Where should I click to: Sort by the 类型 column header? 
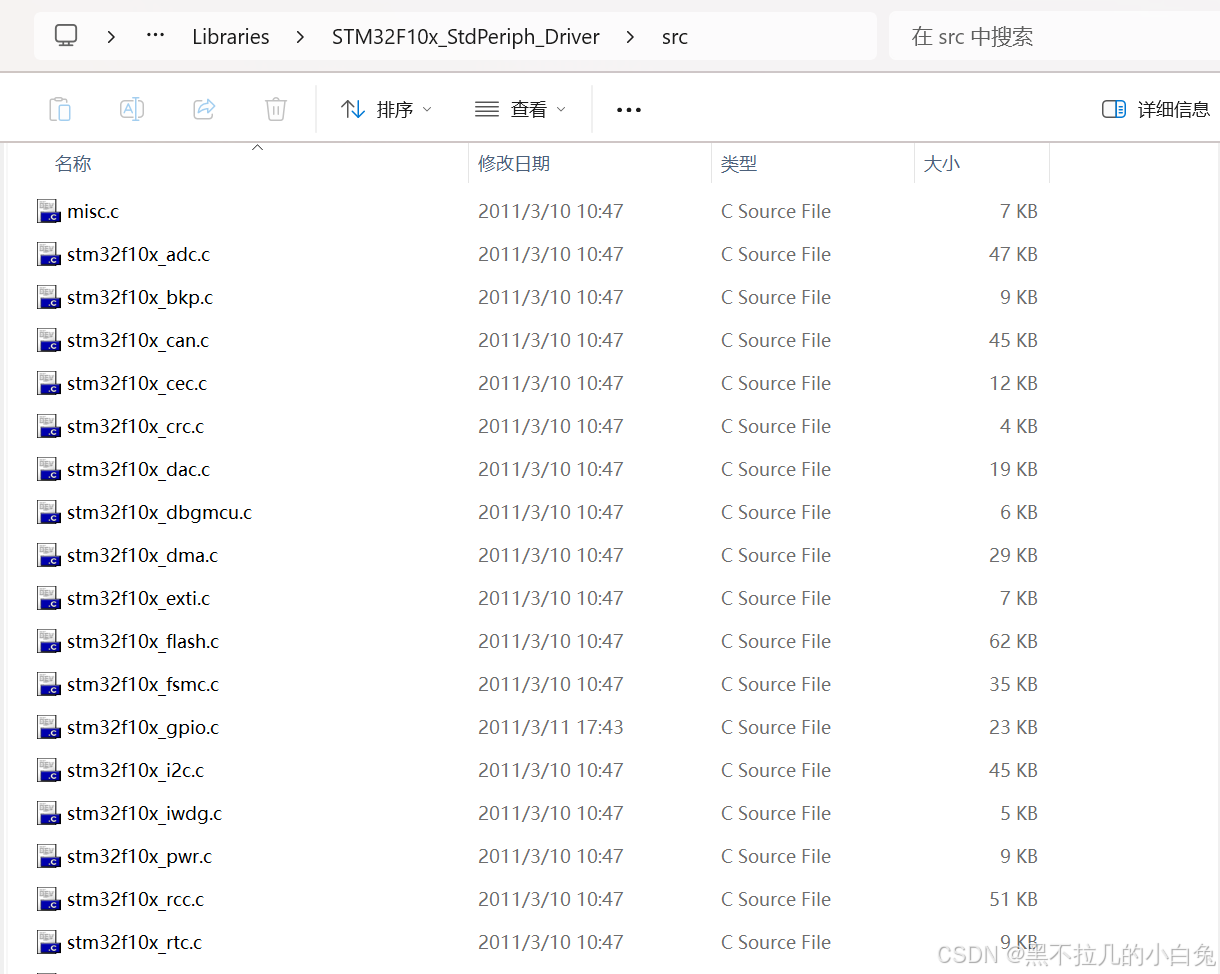739,164
